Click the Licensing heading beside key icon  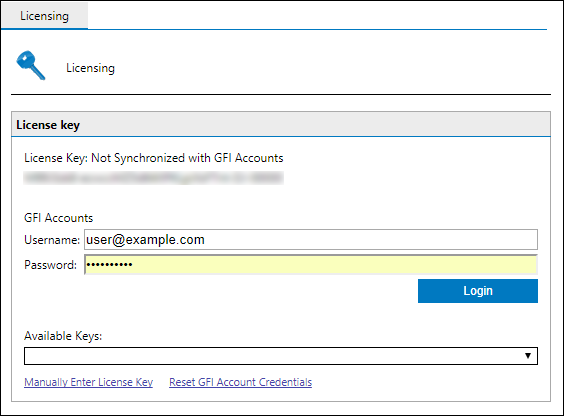pos(90,68)
